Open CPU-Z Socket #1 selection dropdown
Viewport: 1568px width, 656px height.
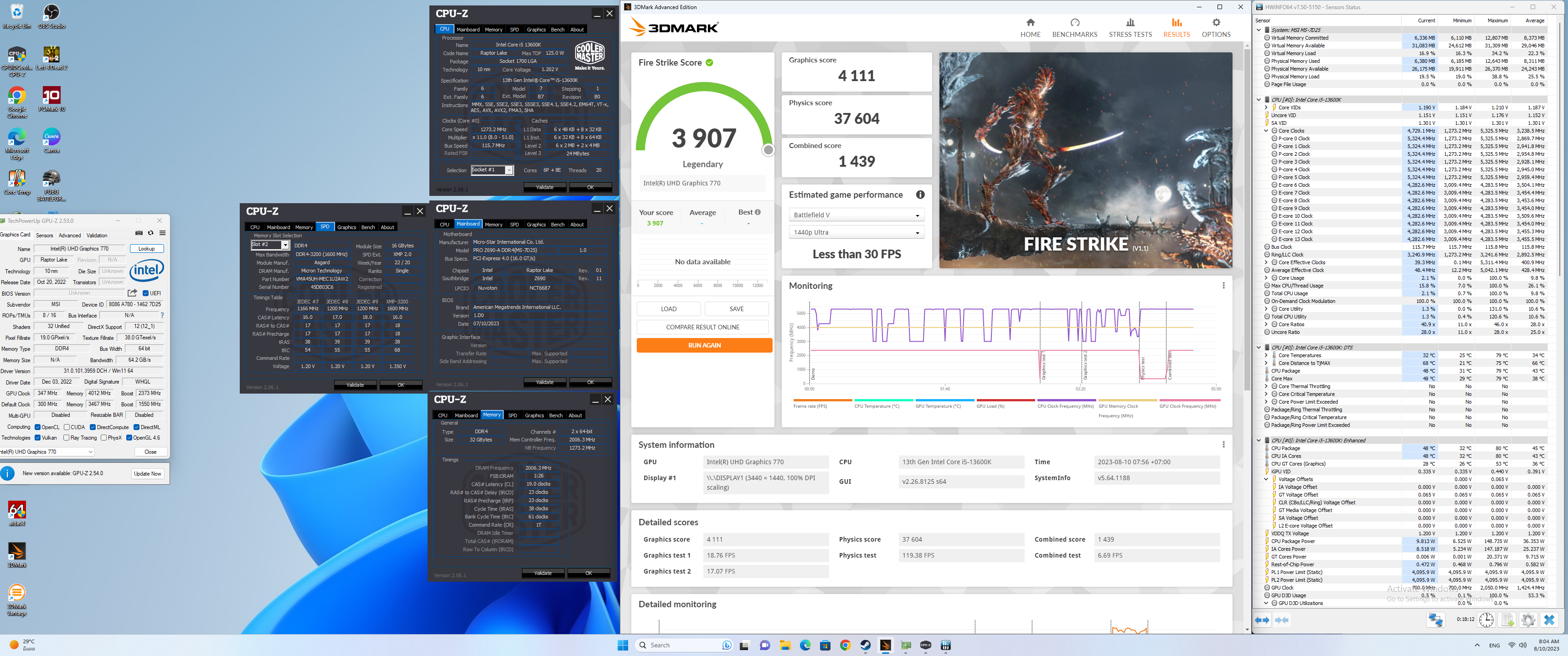[492, 170]
